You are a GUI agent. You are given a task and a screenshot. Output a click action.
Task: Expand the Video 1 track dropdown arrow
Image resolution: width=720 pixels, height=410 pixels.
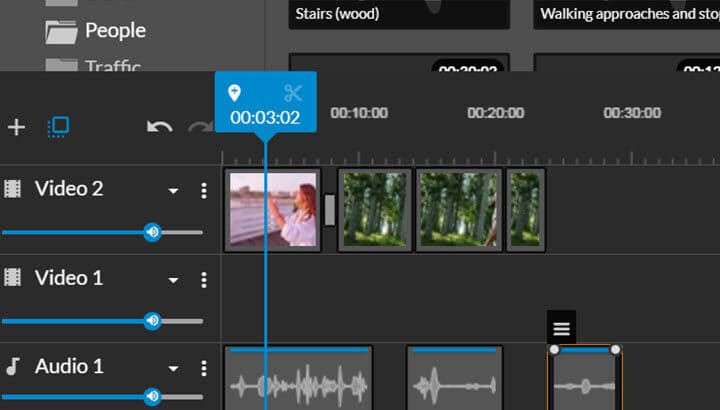(x=174, y=280)
